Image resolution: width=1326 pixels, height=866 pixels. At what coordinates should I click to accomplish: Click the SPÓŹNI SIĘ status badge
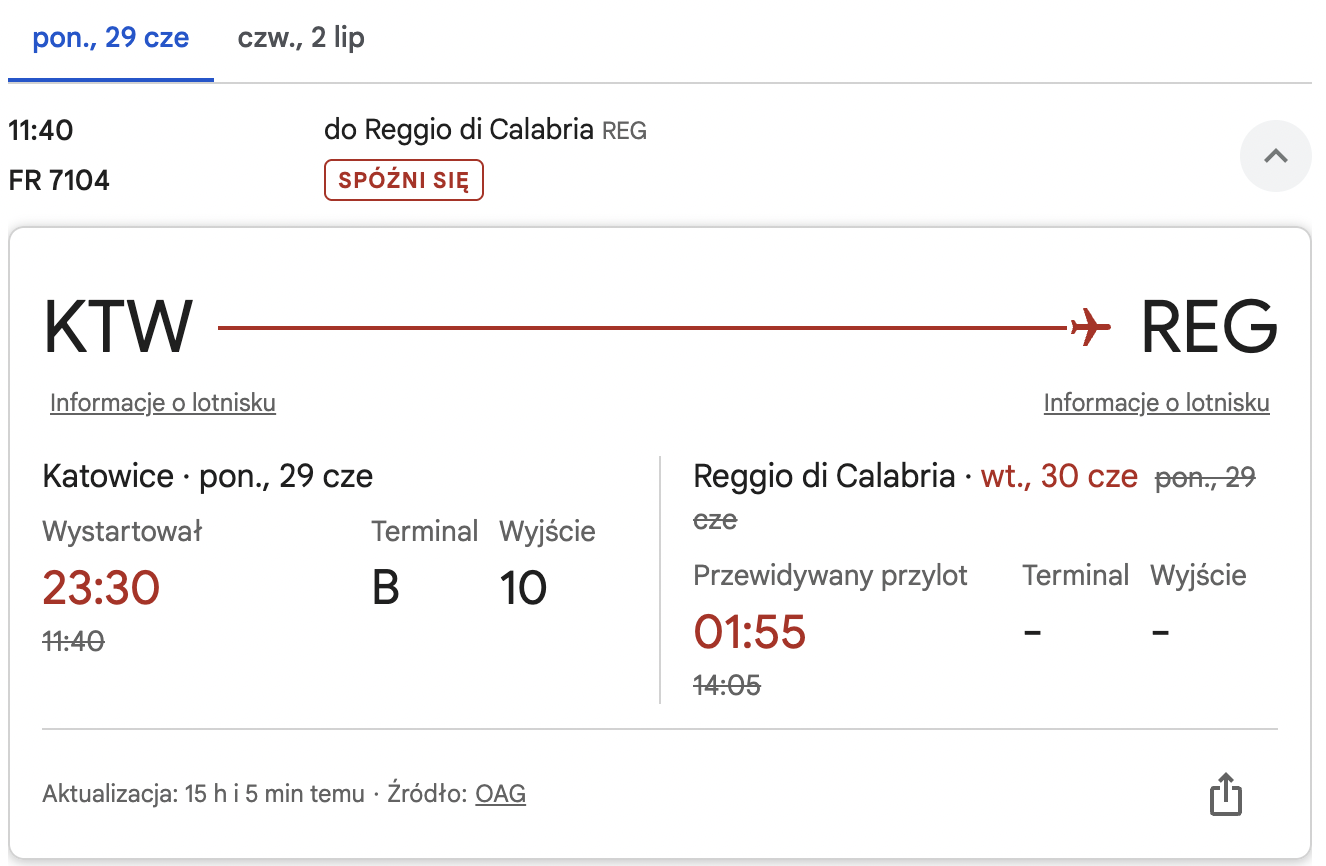tap(404, 181)
